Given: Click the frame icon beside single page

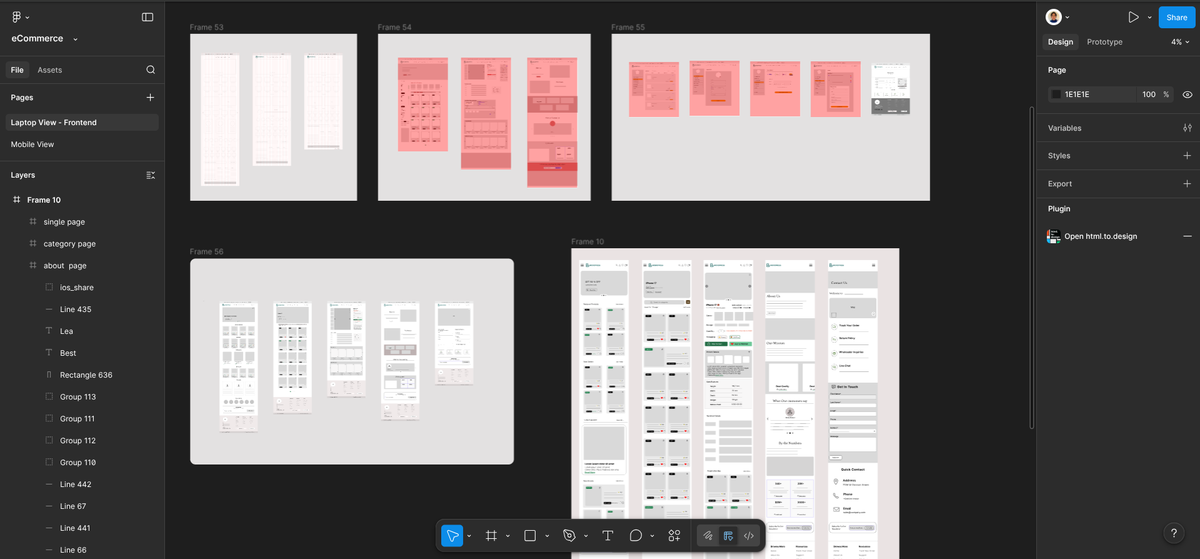Looking at the screenshot, I should point(33,222).
